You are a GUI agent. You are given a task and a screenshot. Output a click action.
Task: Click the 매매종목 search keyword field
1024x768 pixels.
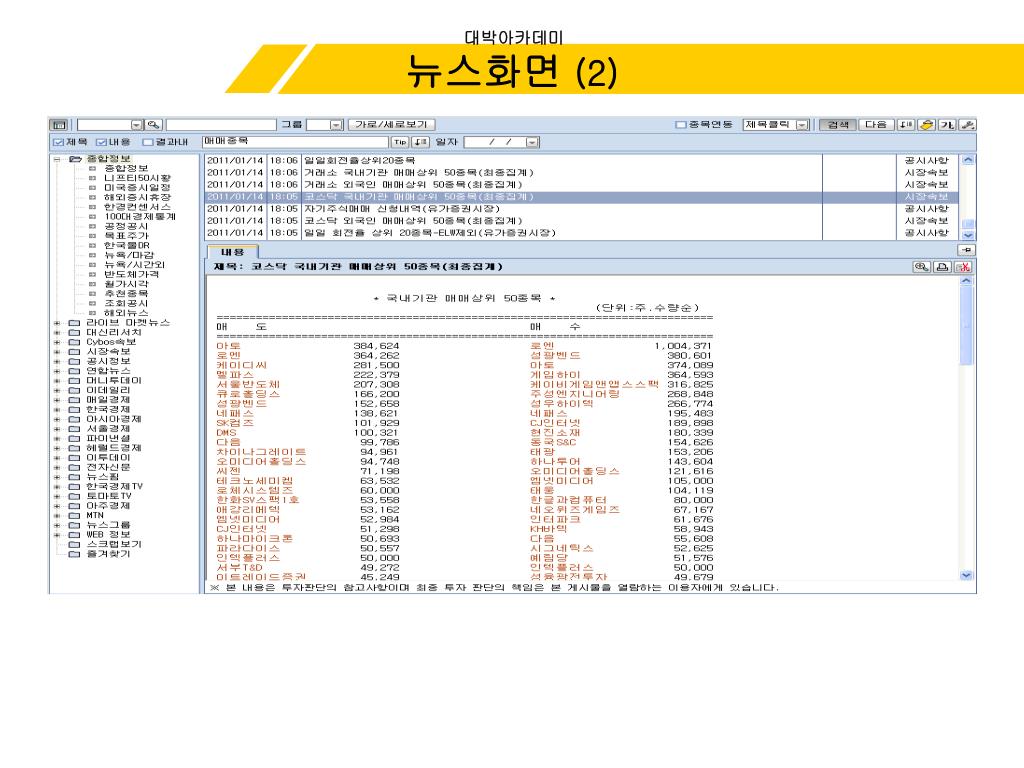click(295, 142)
